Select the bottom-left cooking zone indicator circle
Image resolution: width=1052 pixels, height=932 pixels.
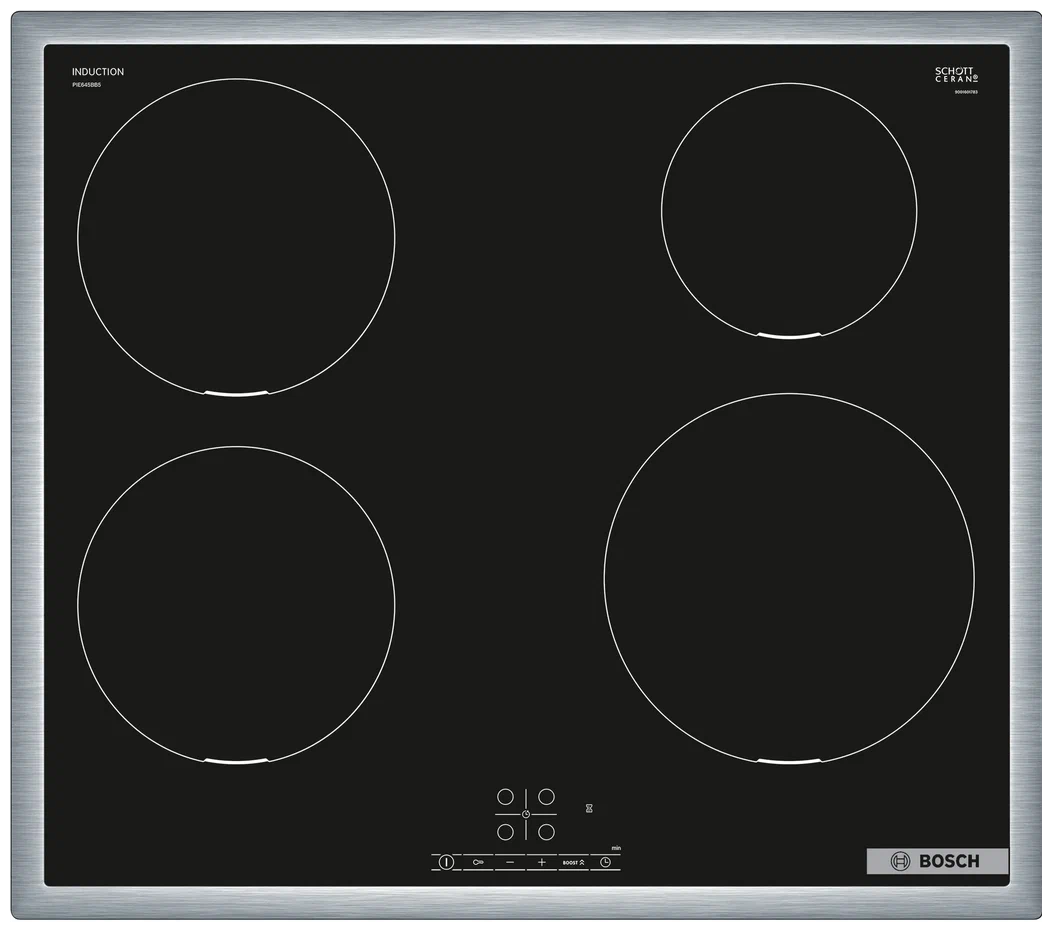506,832
